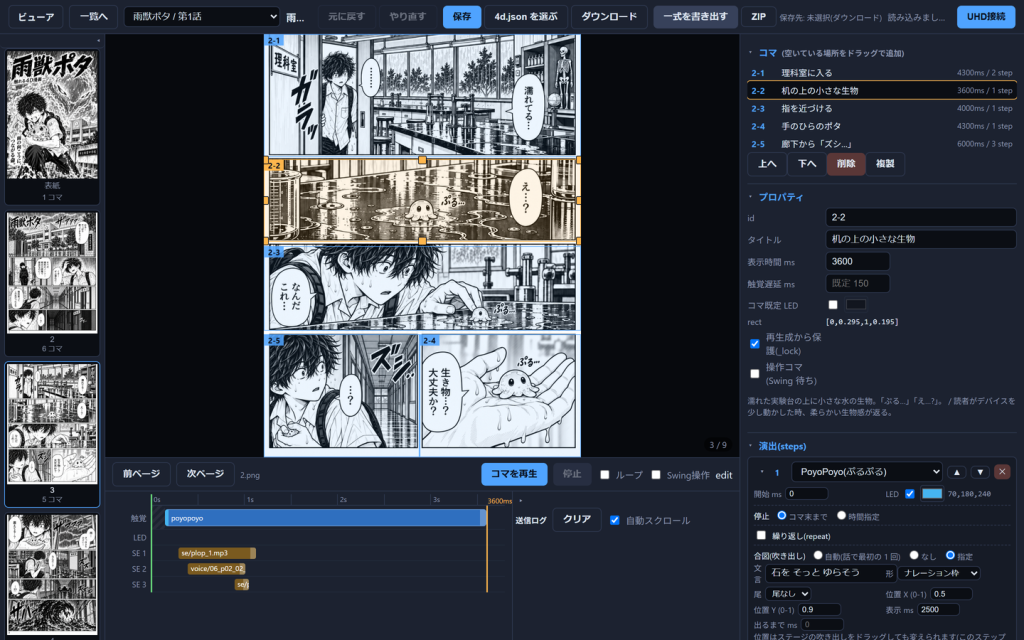This screenshot has width=1024, height=640.
Task: Play the panel with コマを再生
Action: point(514,474)
